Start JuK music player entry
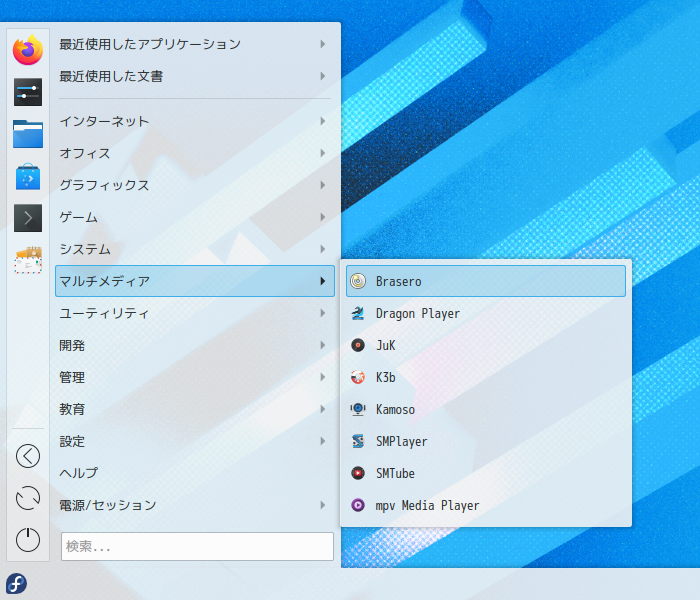Screen dimensions: 700x600 click(x=486, y=345)
